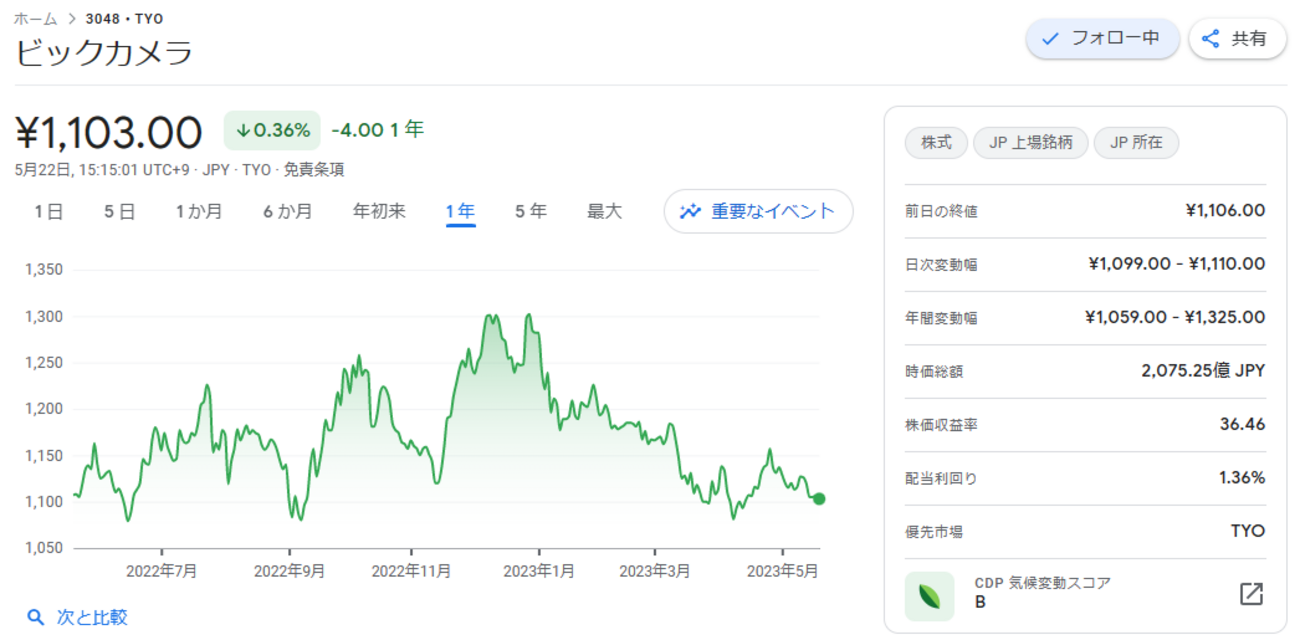Click the green endpoint dot on chart
Viewport: 1300px width, 640px height.
pos(819,499)
